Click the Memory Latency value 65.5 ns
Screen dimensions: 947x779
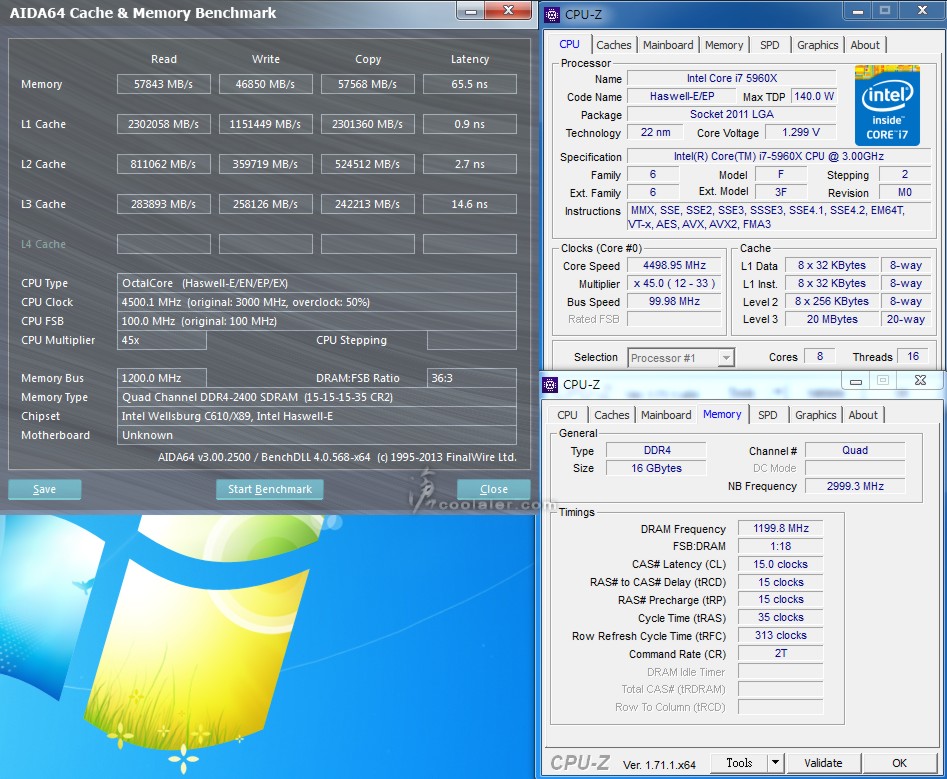click(x=470, y=84)
